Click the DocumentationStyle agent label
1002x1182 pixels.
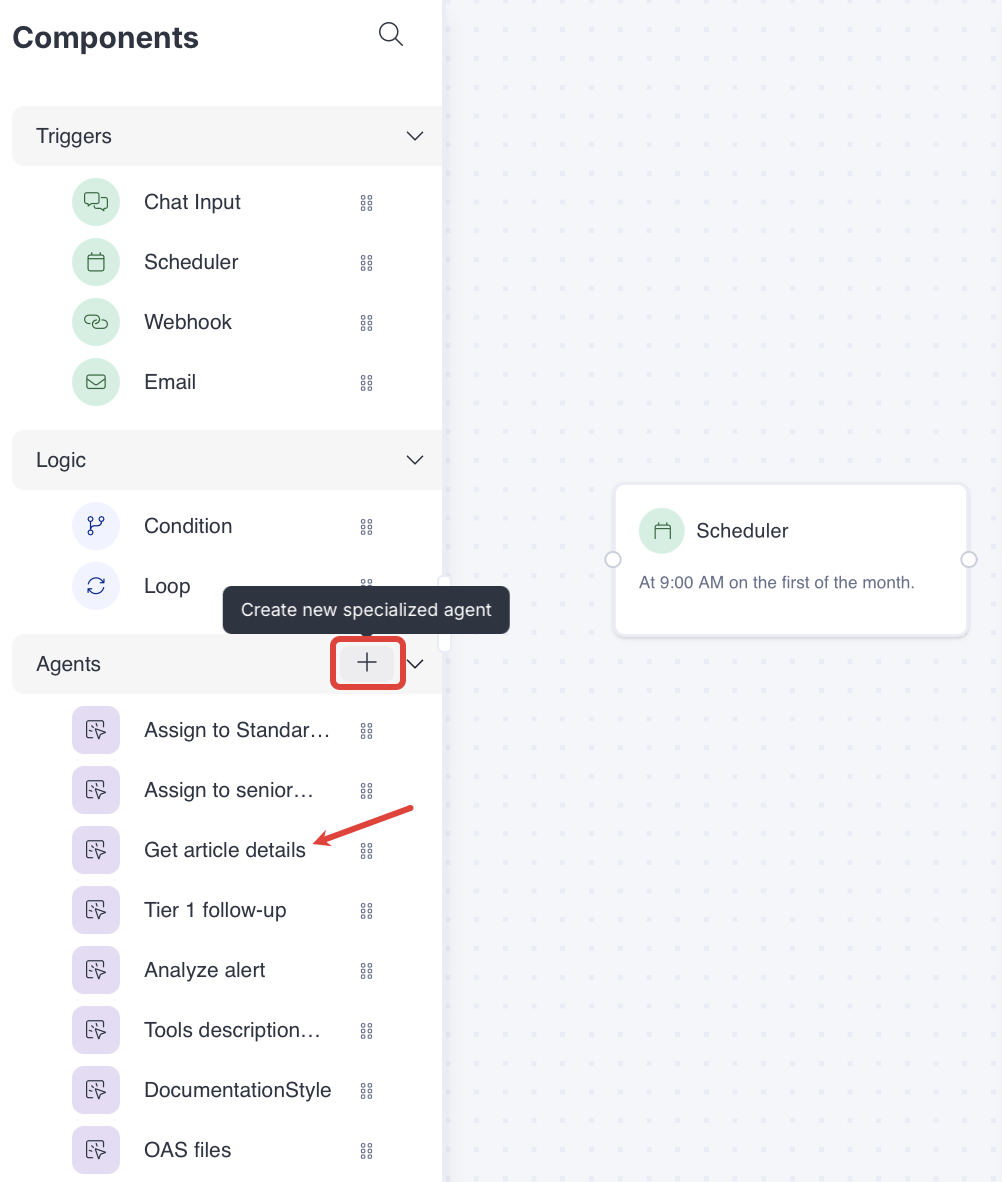pyautogui.click(x=237, y=1090)
